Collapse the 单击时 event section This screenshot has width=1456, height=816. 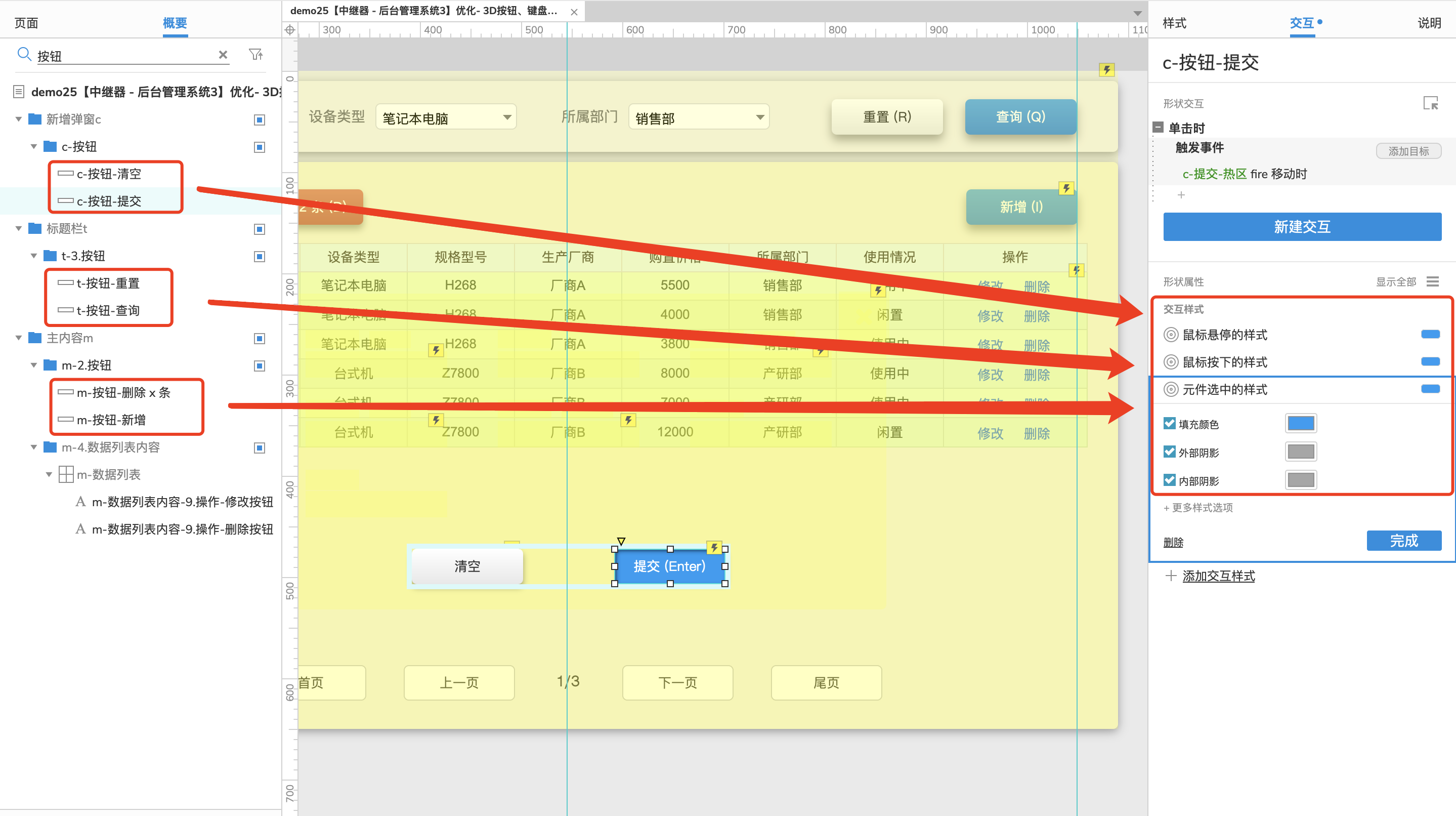point(1158,127)
